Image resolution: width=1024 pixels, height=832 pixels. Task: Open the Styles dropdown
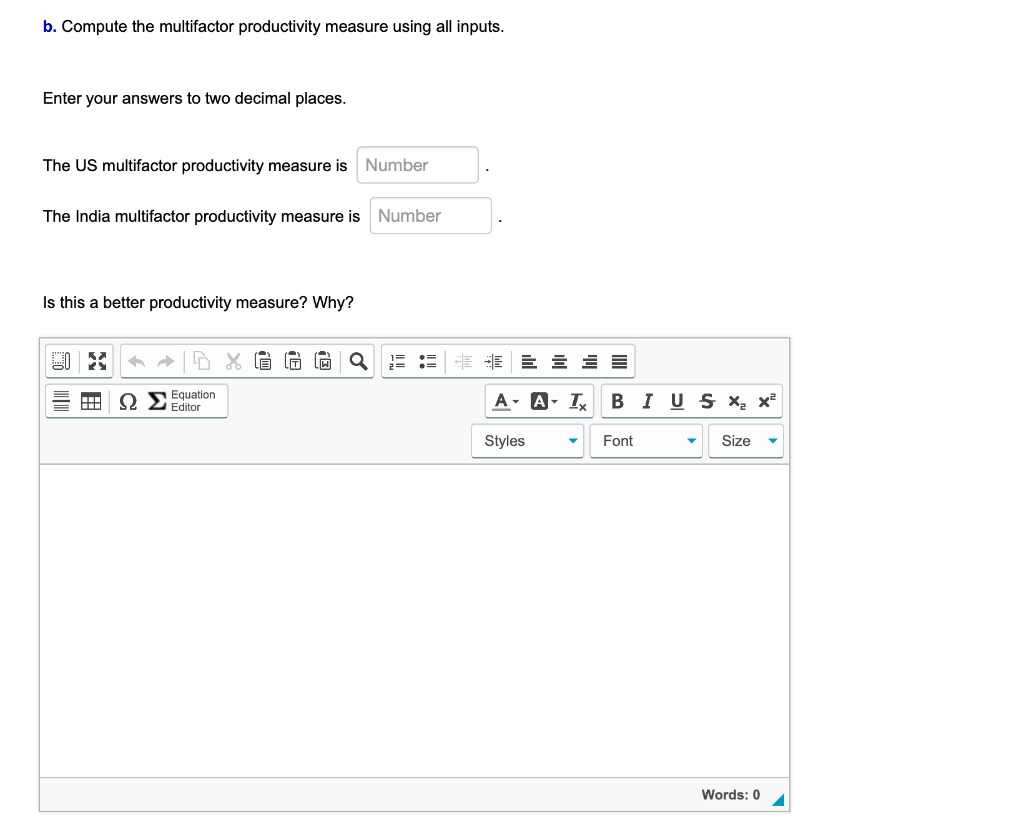[x=528, y=441]
